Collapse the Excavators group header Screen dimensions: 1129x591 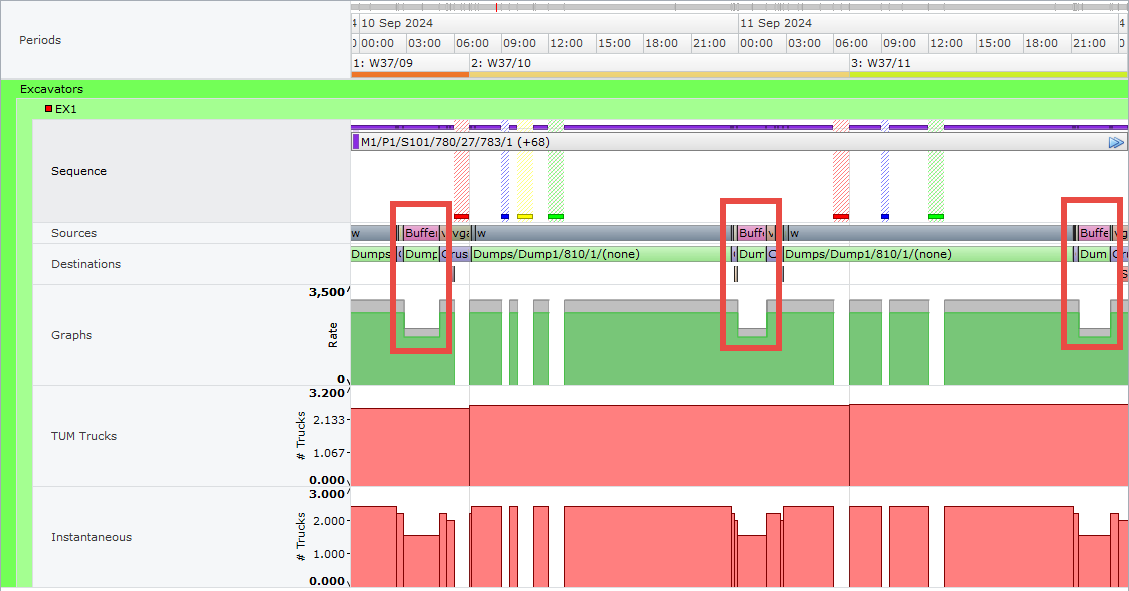coord(52,89)
